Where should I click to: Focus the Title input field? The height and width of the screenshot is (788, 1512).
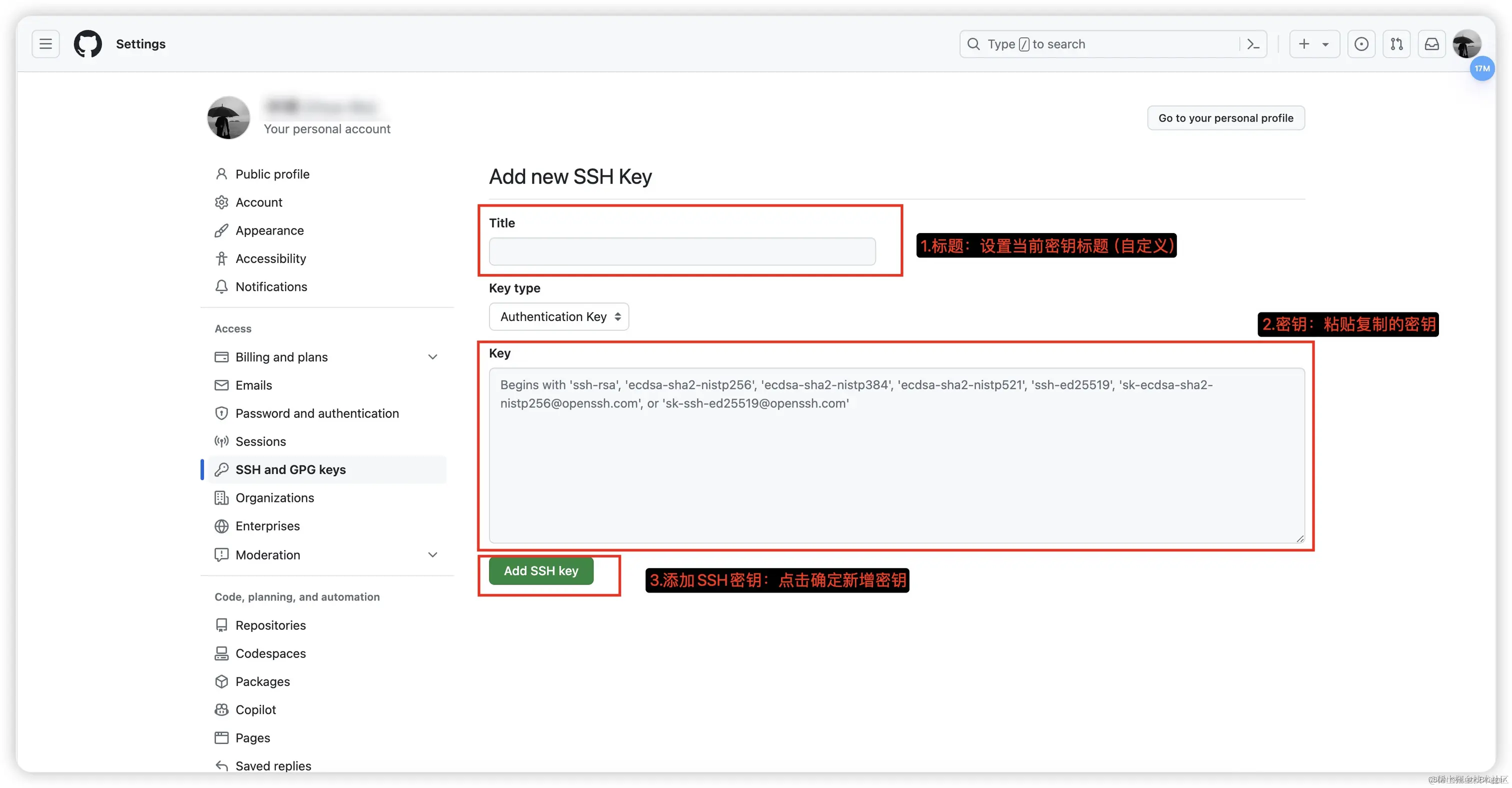(681, 251)
